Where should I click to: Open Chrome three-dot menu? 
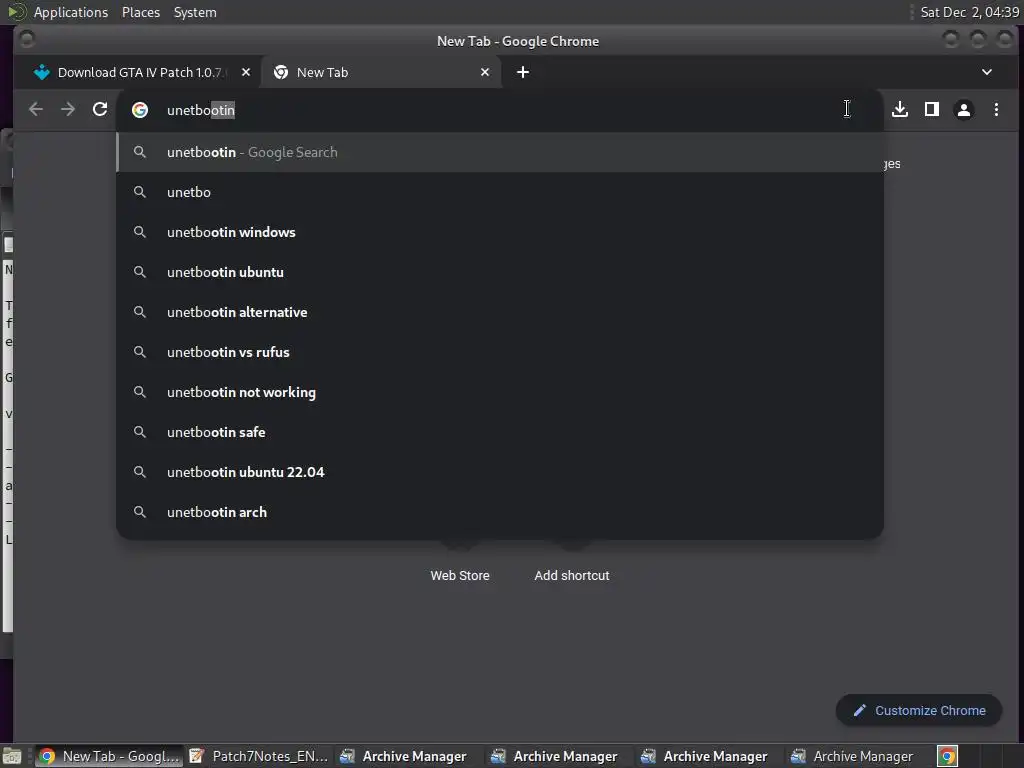[x=996, y=109]
